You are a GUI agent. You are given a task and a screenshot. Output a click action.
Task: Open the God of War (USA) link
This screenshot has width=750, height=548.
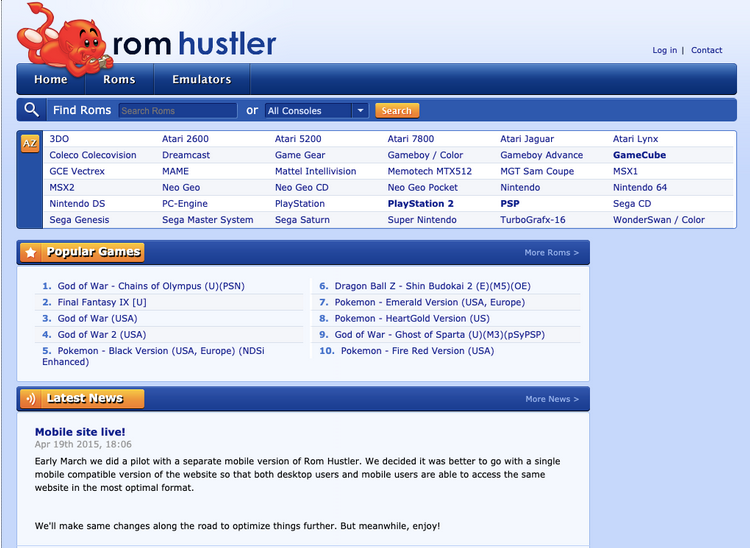98,318
